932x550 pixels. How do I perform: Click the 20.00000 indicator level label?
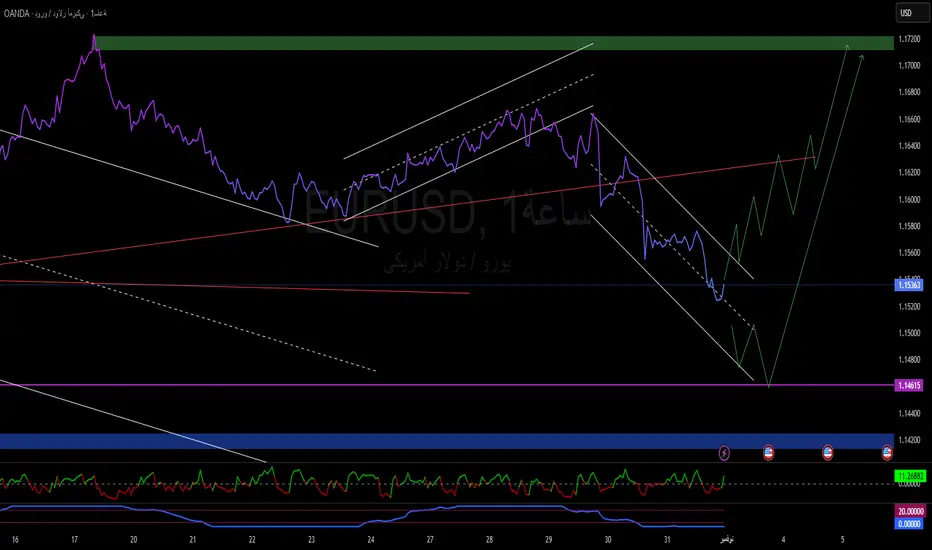(910, 511)
